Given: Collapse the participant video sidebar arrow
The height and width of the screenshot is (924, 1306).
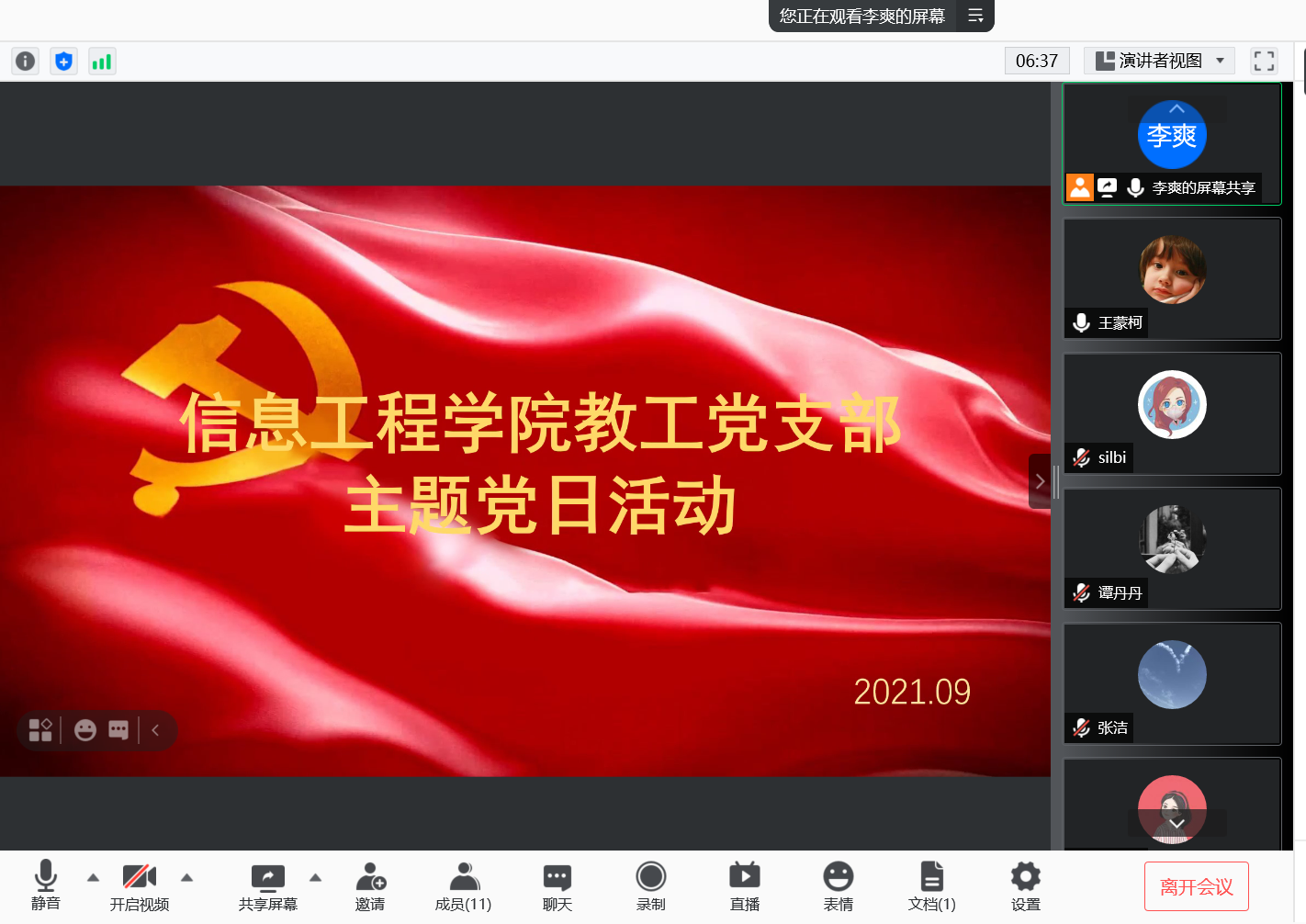Looking at the screenshot, I should [x=1040, y=481].
